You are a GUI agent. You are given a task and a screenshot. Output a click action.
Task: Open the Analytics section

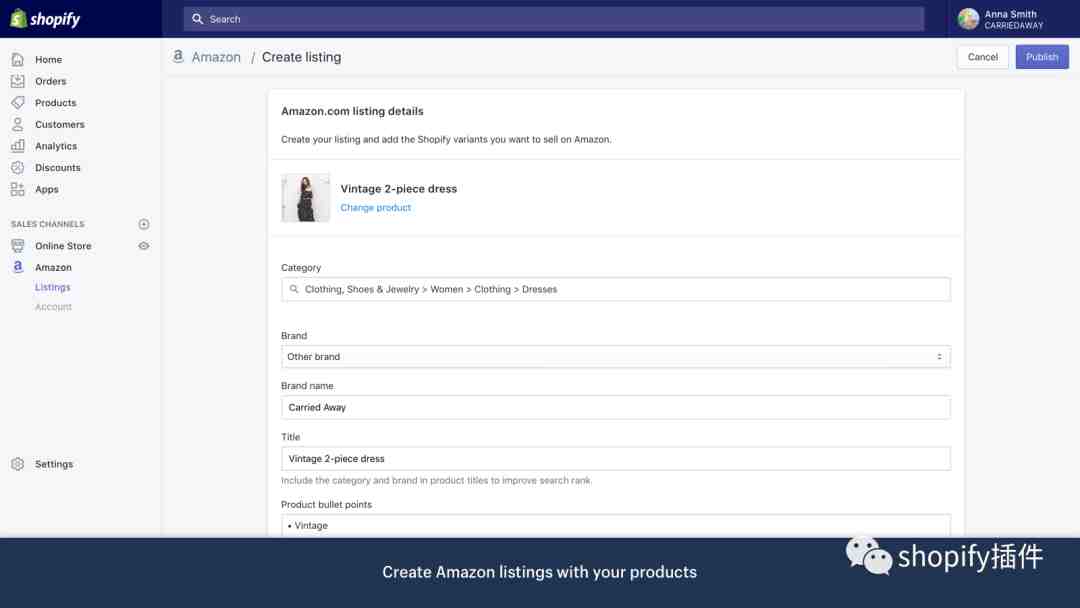coord(56,146)
